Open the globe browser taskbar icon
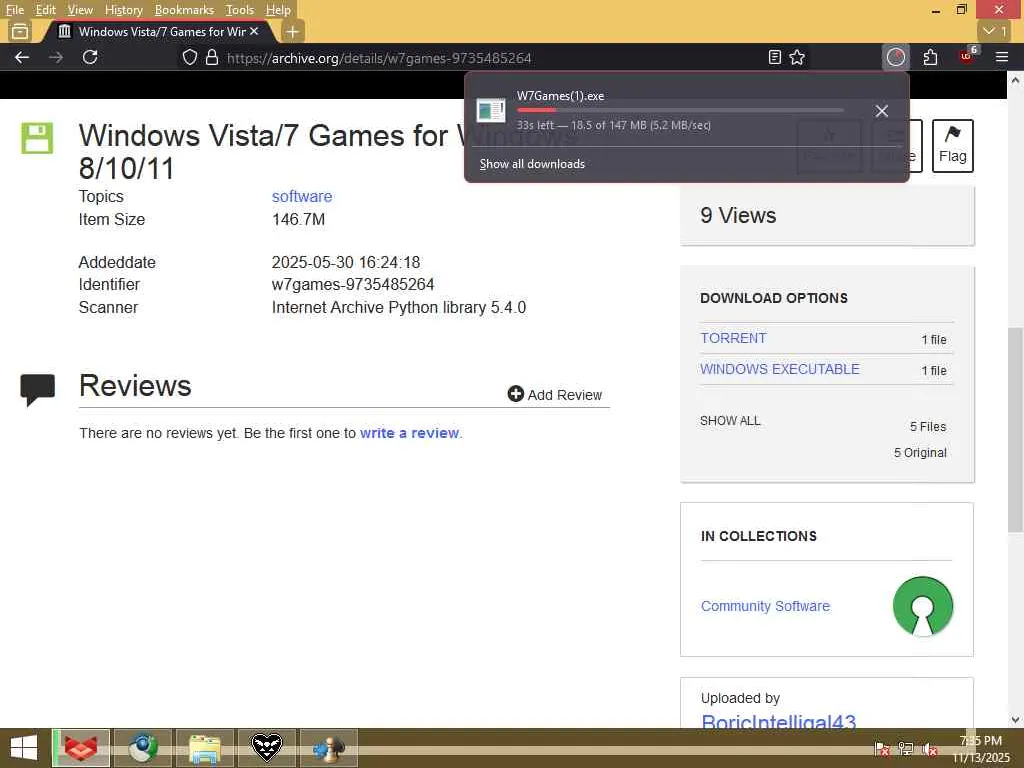Screen dimensions: 1024x768 click(x=142, y=748)
